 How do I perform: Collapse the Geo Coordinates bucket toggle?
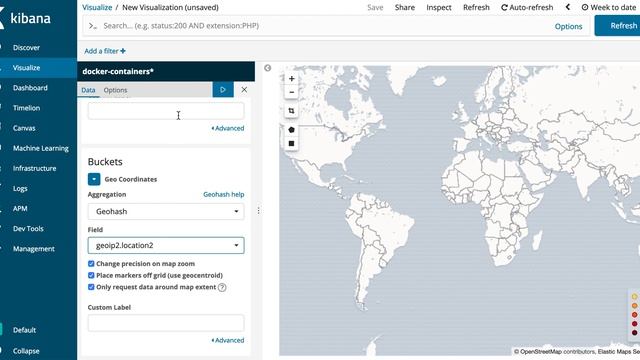point(94,179)
